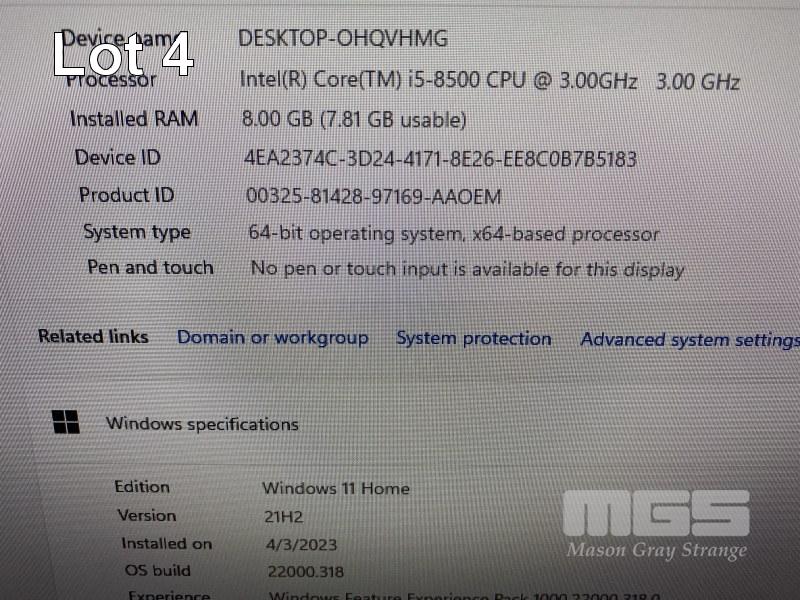Click the Pen and touch label
Image resolution: width=800 pixels, height=600 pixels.
coord(150,267)
